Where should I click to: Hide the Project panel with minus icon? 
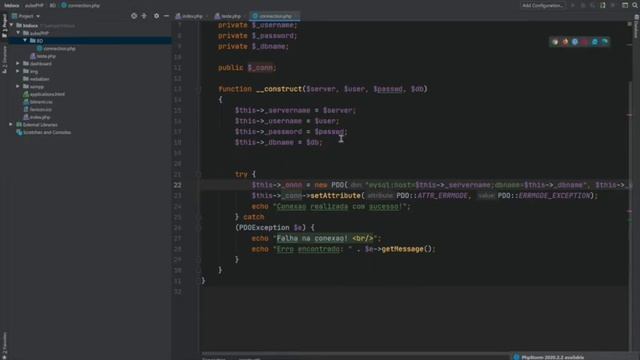(166, 16)
